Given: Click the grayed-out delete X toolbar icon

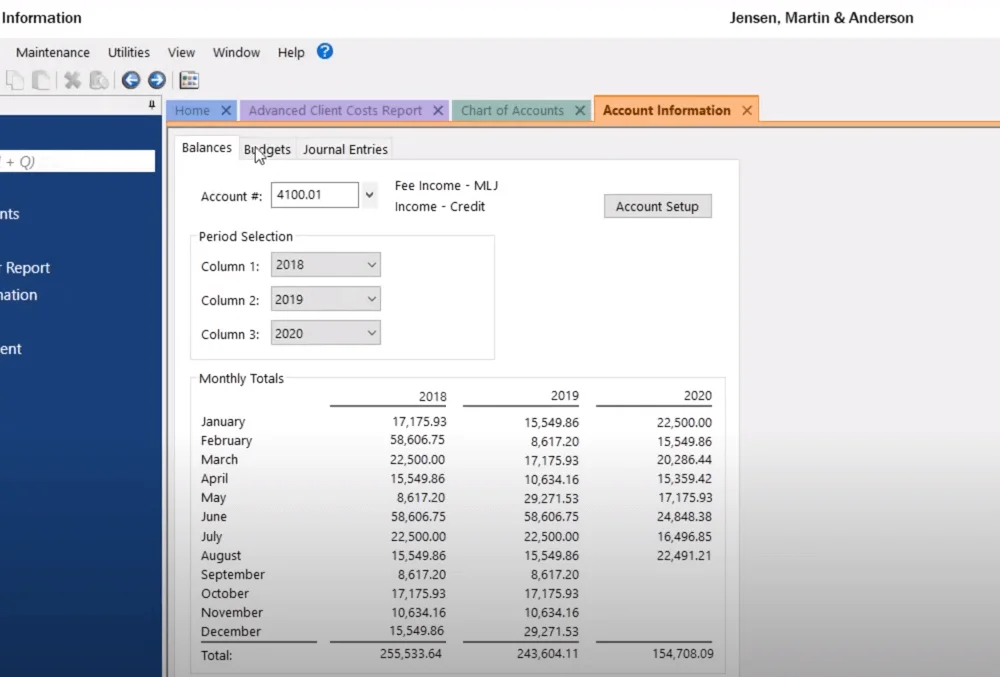Looking at the screenshot, I should (x=72, y=80).
